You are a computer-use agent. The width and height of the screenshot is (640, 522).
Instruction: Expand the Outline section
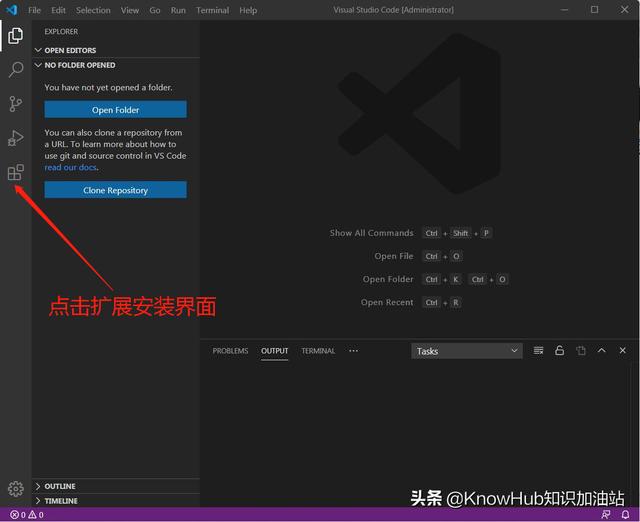pos(116,486)
